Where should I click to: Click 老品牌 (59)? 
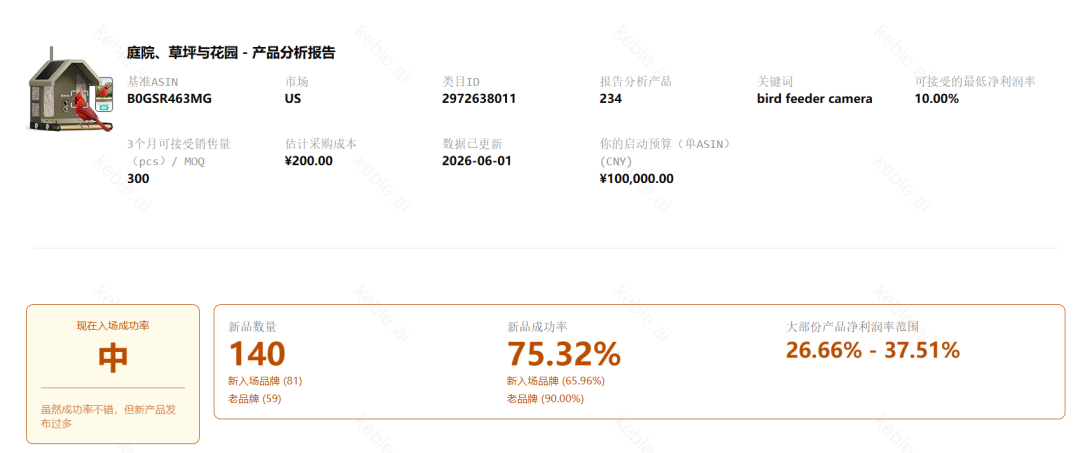pyautogui.click(x=255, y=399)
